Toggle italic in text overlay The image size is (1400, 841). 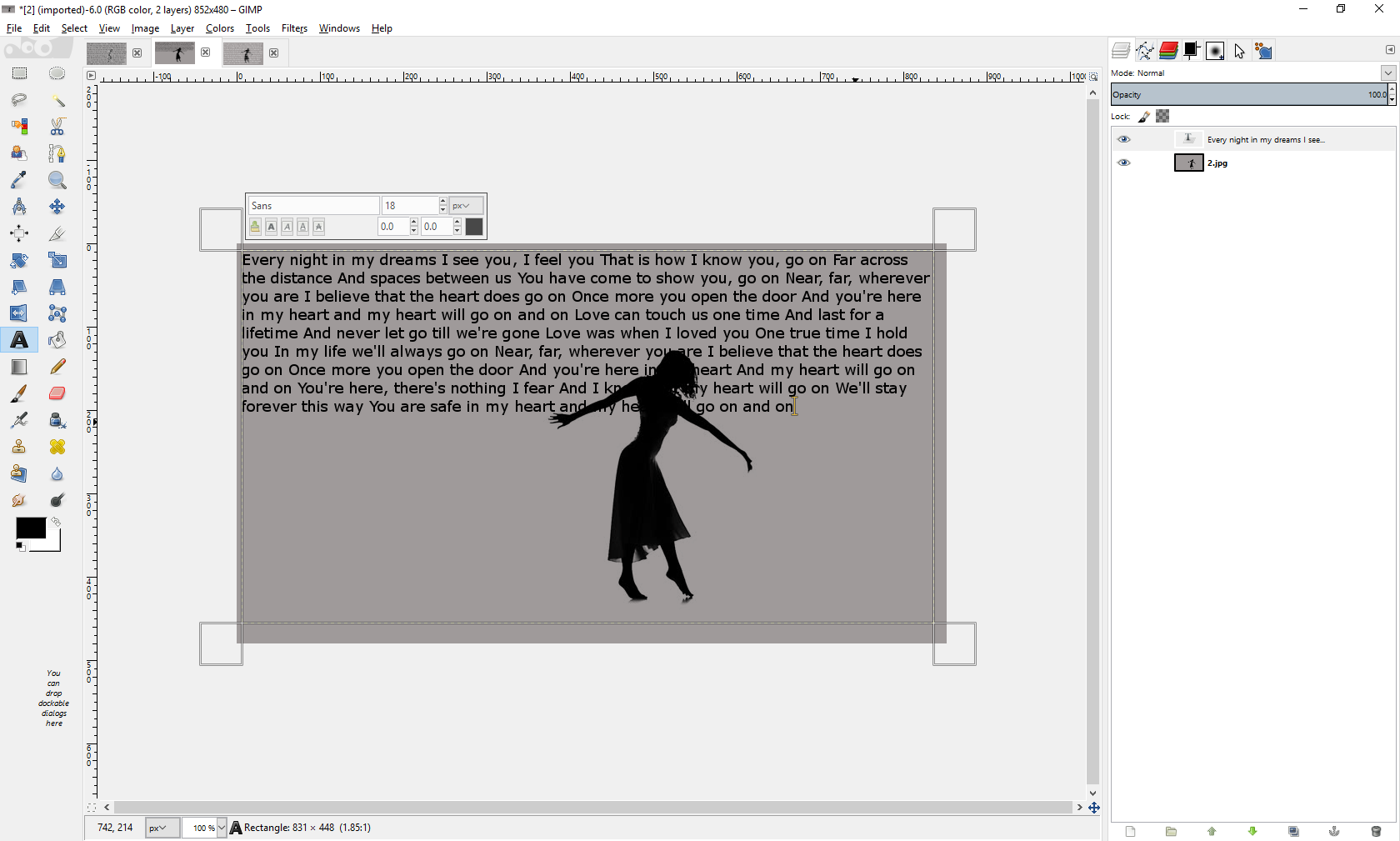coord(287,227)
